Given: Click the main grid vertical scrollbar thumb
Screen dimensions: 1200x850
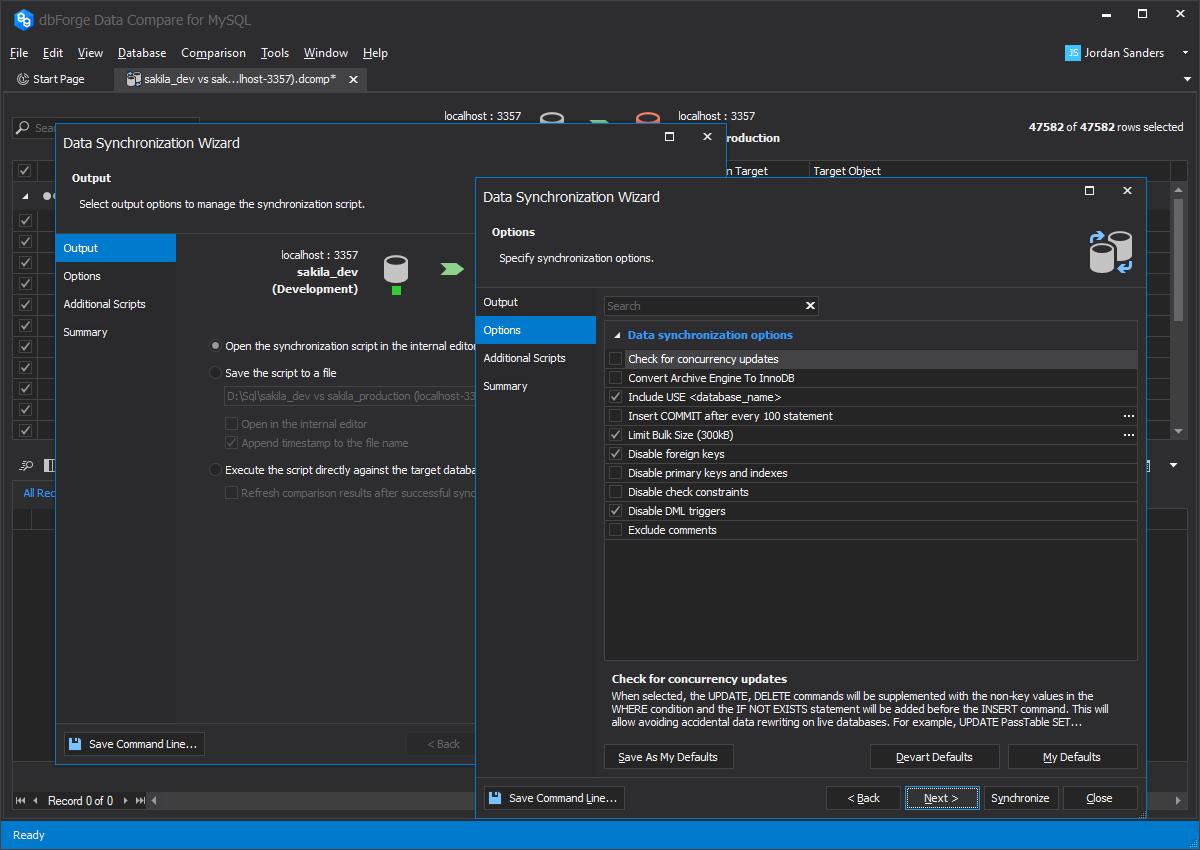Looking at the screenshot, I should (x=1178, y=260).
